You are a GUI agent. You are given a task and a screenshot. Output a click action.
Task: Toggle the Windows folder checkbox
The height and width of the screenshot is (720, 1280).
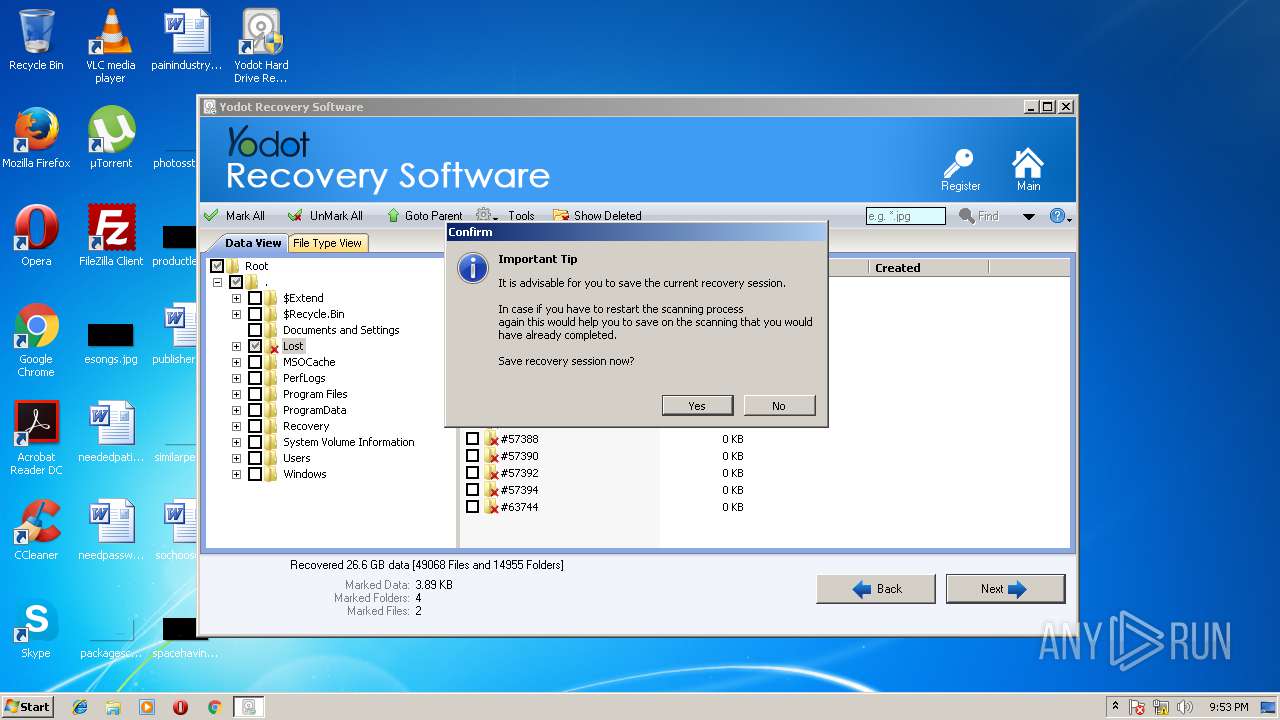click(255, 474)
